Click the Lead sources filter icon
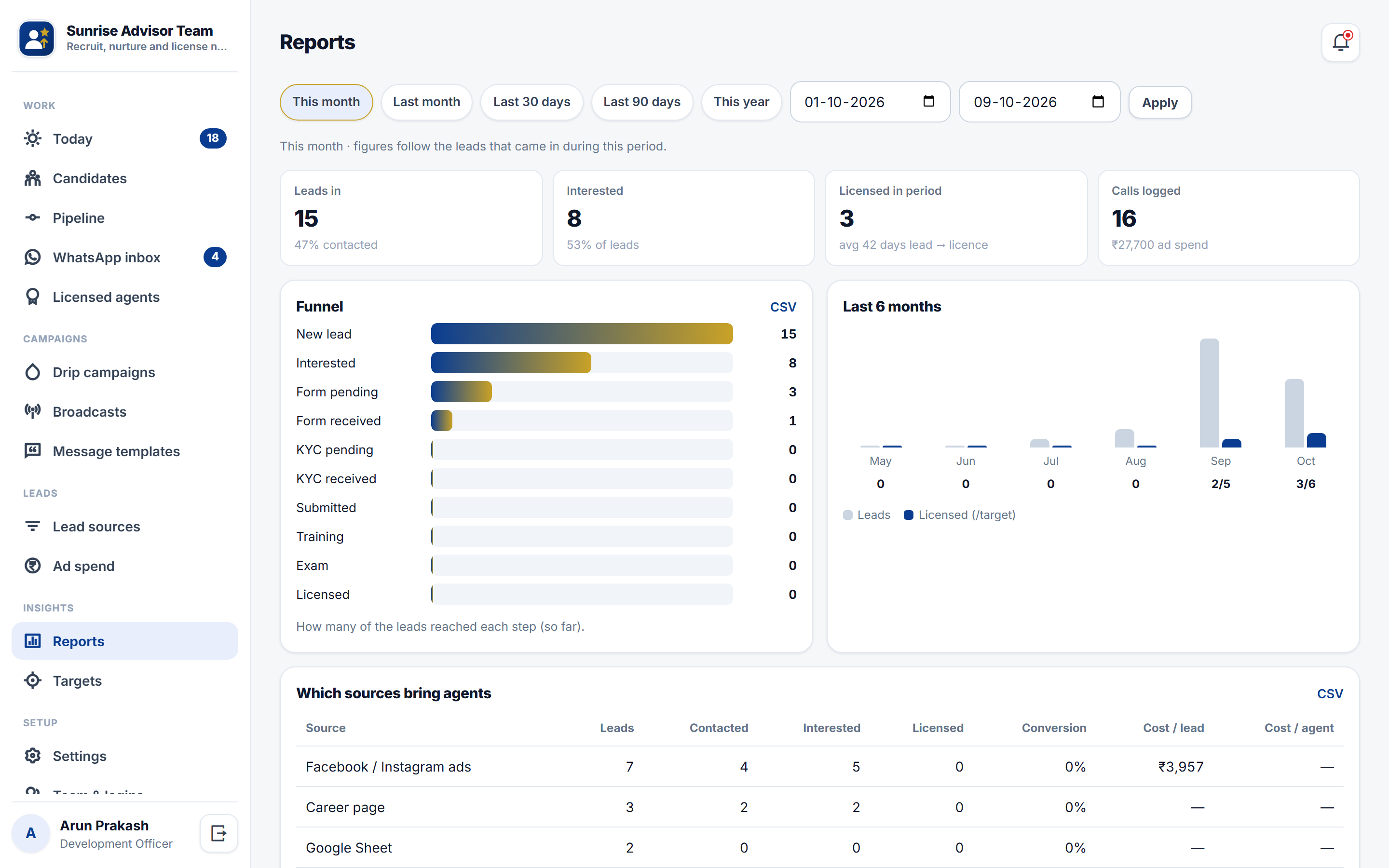Image resolution: width=1389 pixels, height=868 pixels. pos(33,527)
